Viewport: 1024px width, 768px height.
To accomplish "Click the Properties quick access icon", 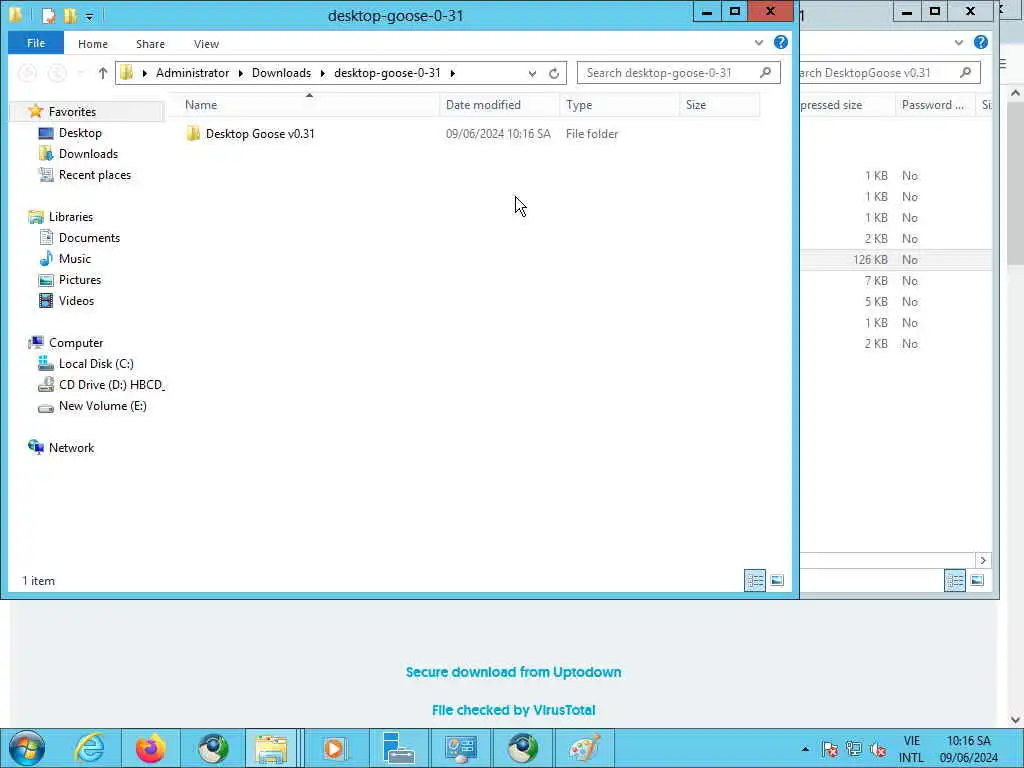I will (x=49, y=14).
